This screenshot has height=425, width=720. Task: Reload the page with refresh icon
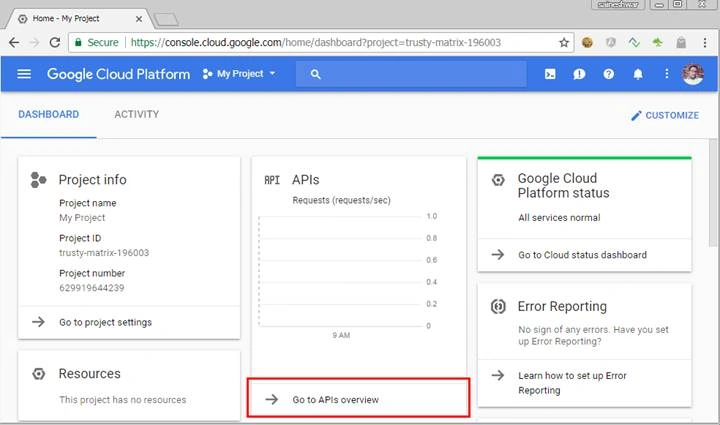[55, 43]
